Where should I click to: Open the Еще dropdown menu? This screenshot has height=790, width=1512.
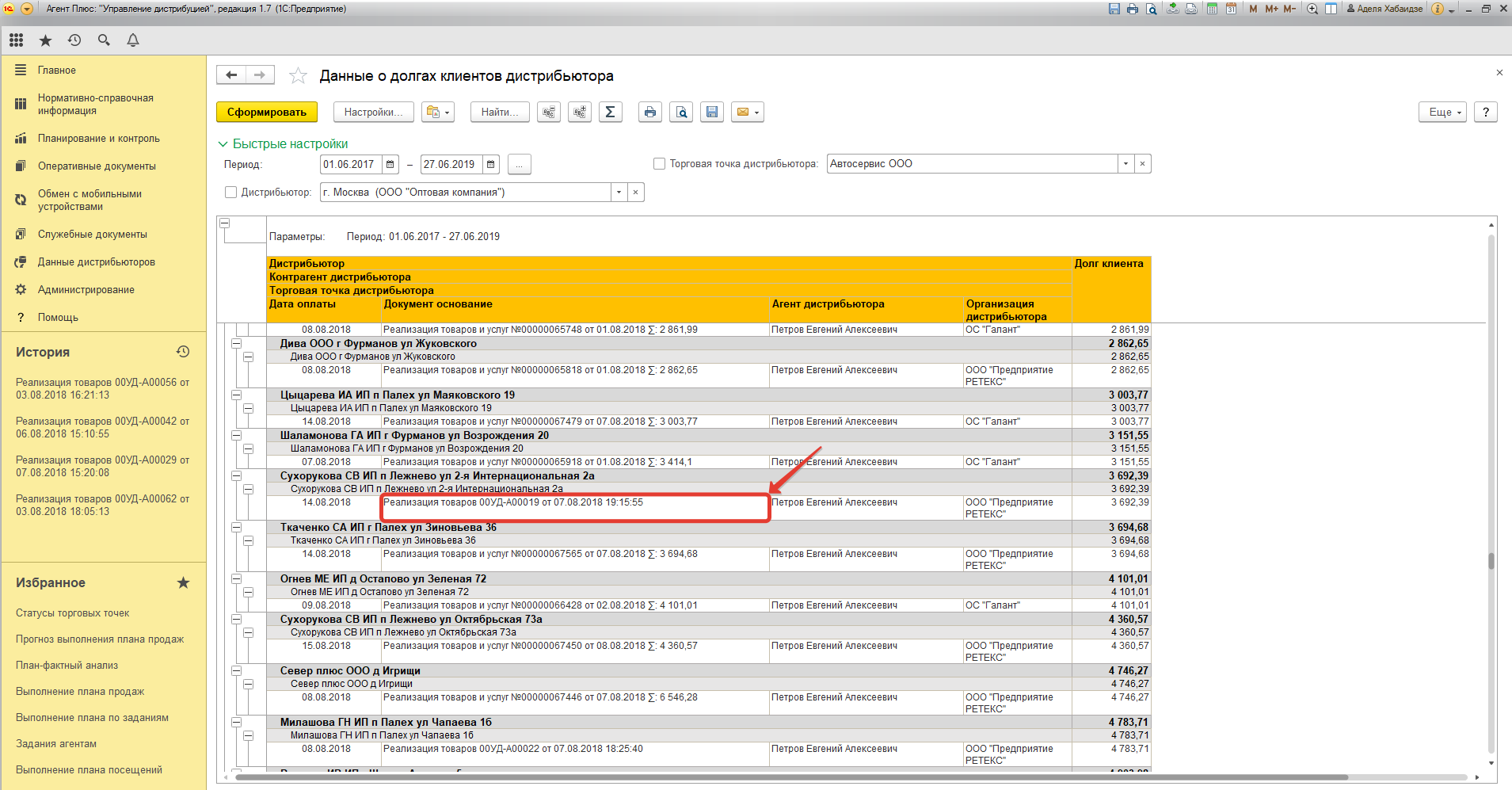pos(1443,112)
